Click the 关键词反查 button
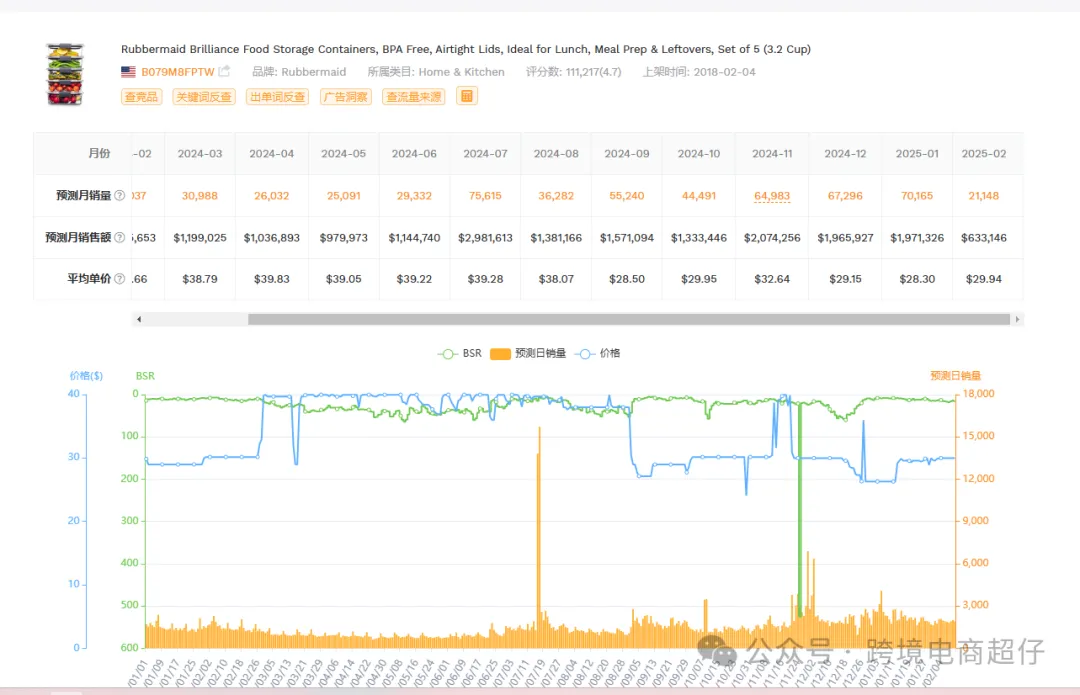The height and width of the screenshot is (695, 1080). (204, 97)
